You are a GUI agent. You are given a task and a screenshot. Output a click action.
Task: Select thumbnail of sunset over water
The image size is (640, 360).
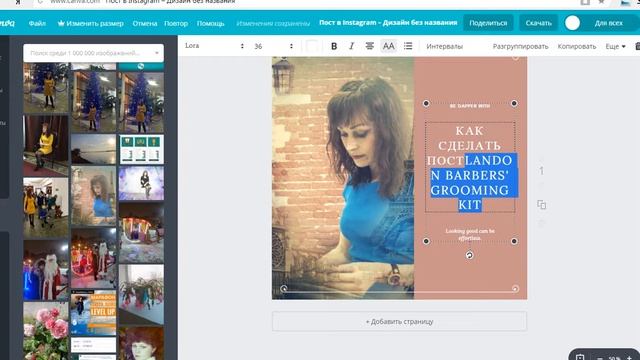[93, 150]
